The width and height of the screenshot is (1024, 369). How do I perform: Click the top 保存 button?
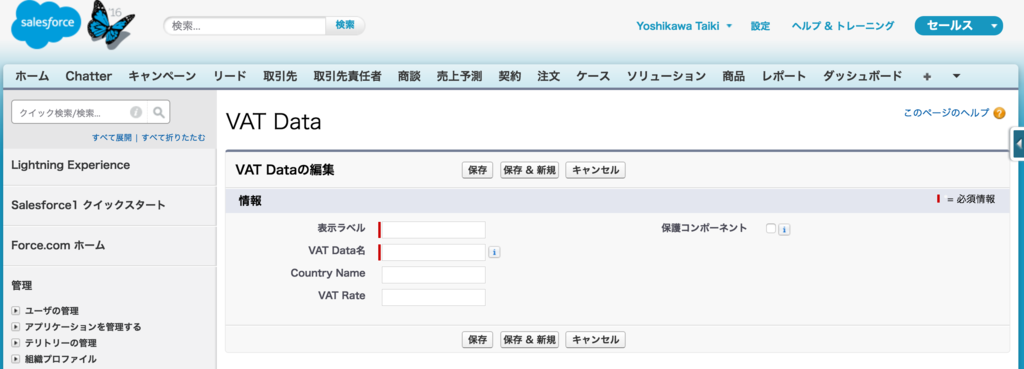477,170
